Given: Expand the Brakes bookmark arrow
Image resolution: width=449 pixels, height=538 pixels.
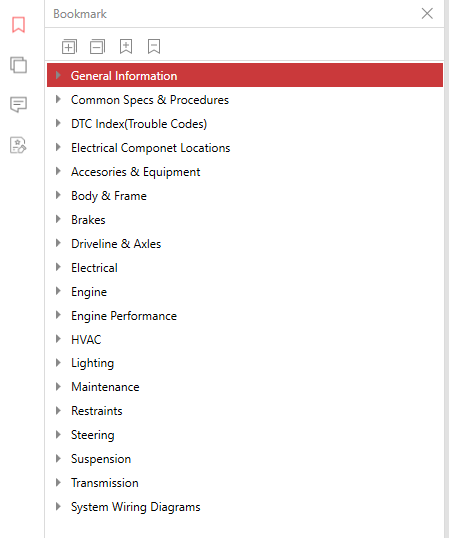Looking at the screenshot, I should click(58, 219).
